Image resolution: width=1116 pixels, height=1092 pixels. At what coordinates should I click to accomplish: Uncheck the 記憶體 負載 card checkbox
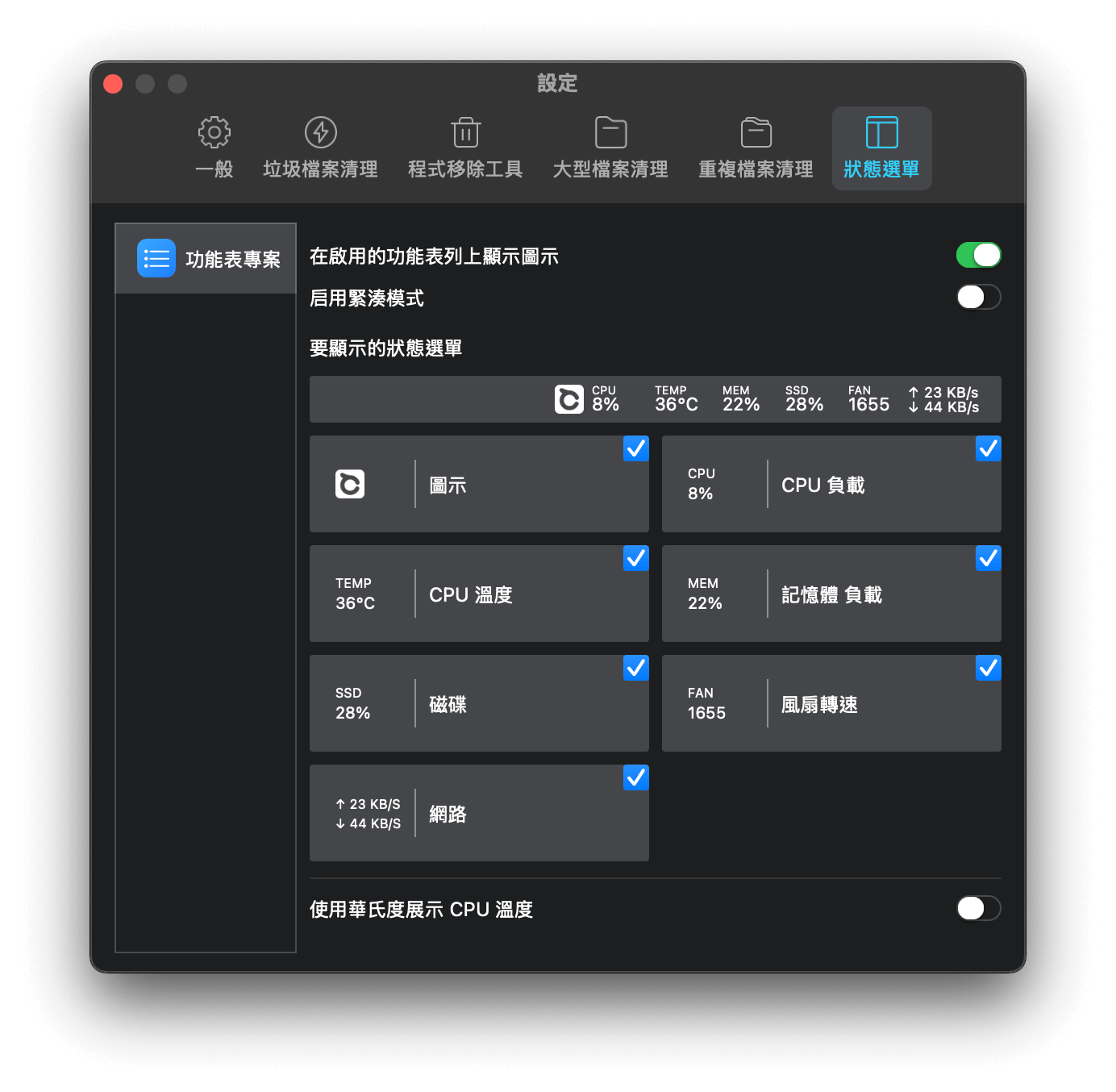(x=989, y=558)
